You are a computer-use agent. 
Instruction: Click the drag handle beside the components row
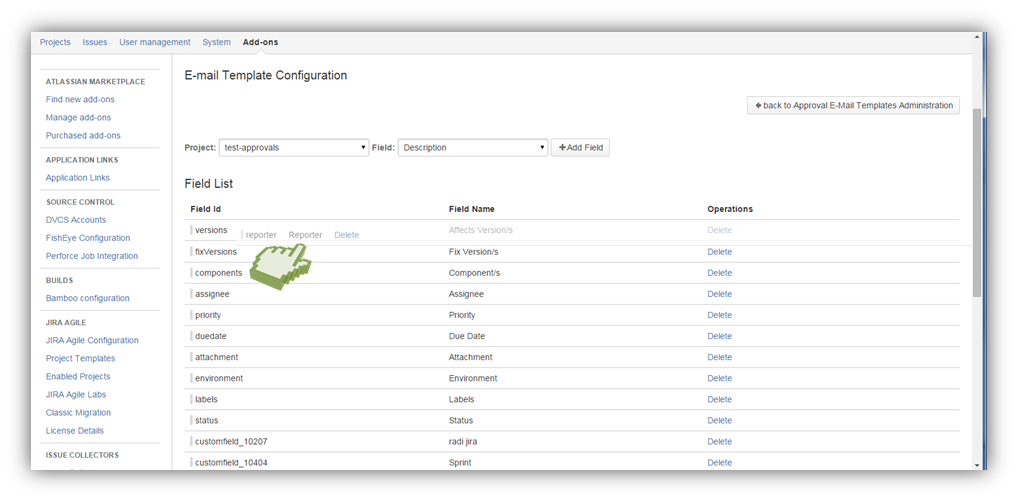[x=191, y=273]
